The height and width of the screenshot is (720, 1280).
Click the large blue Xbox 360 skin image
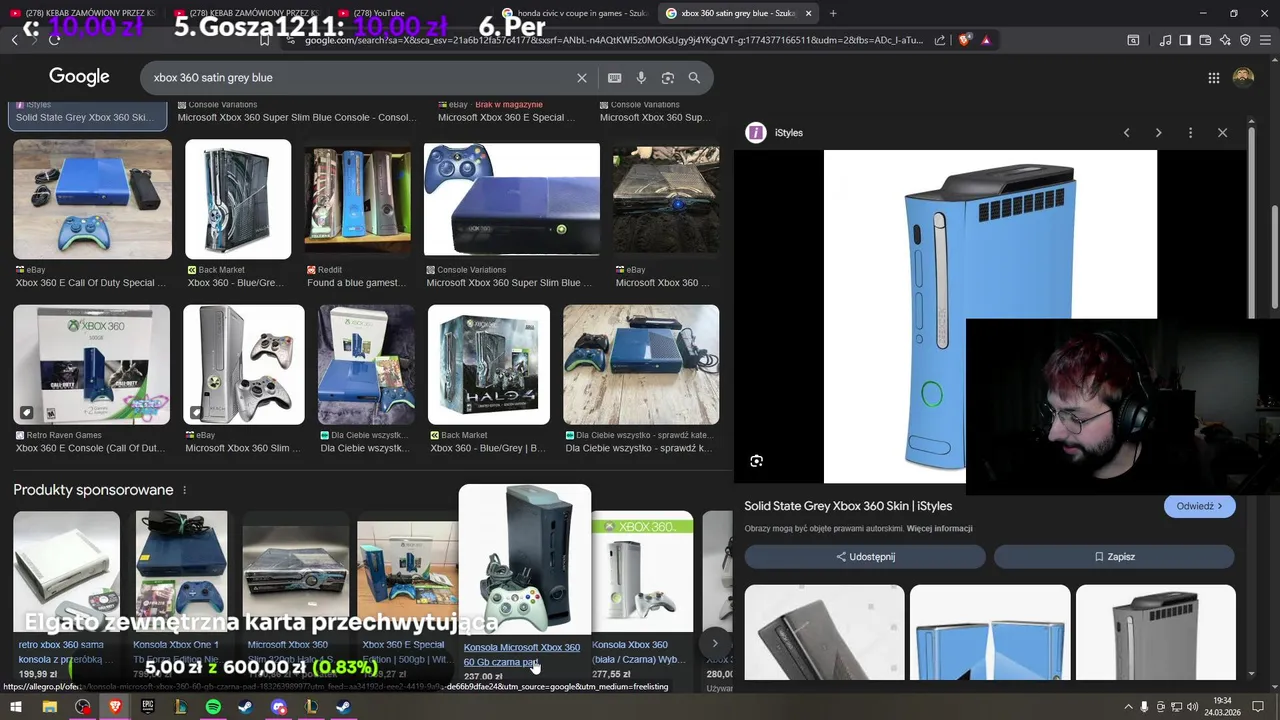point(990,316)
